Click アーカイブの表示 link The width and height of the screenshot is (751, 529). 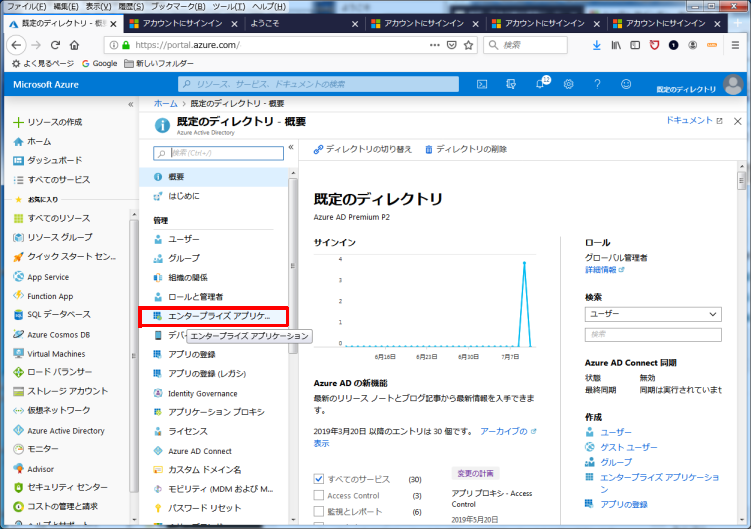click(503, 431)
